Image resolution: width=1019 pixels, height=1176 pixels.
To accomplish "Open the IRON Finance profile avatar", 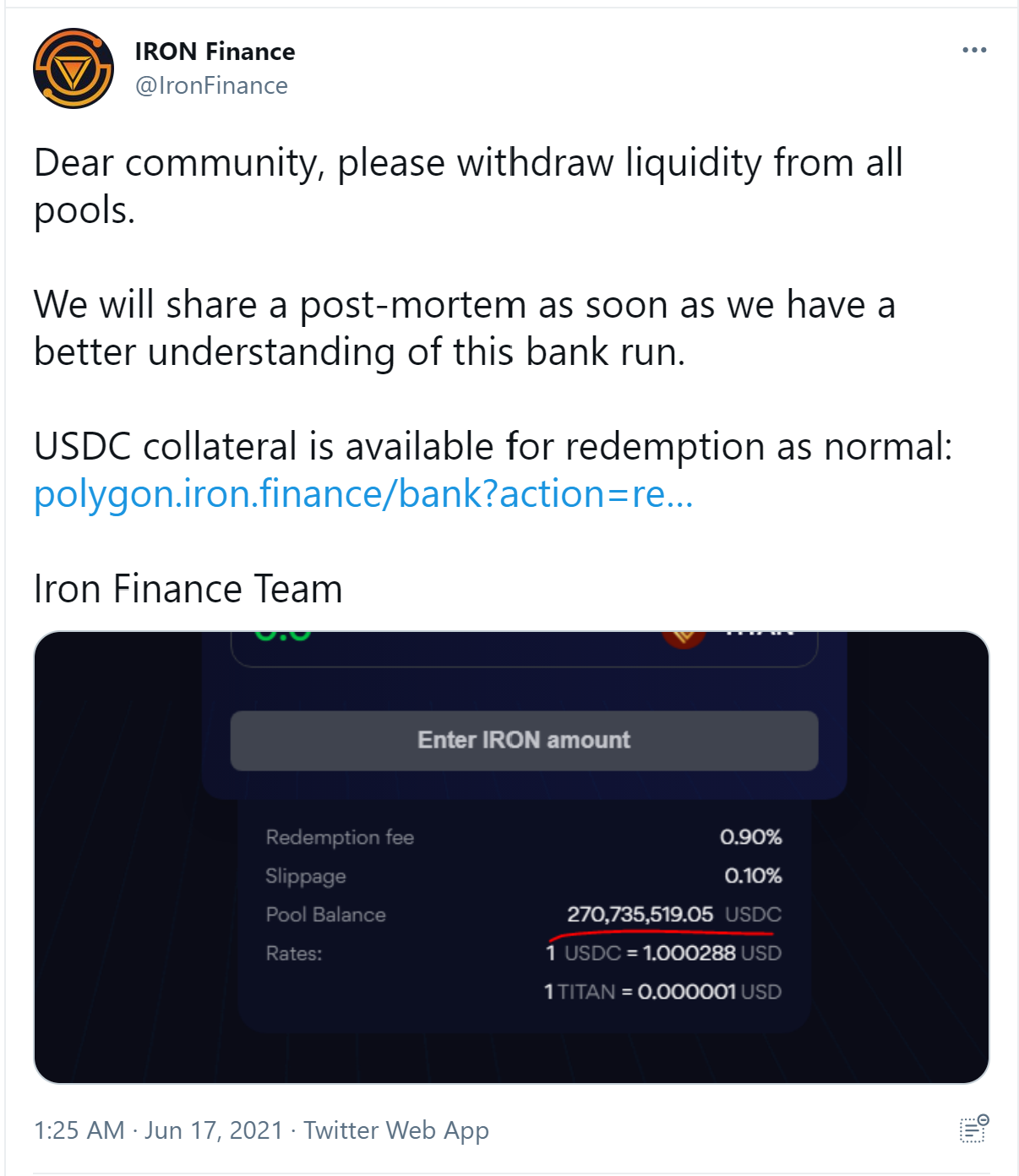I will (x=74, y=68).
